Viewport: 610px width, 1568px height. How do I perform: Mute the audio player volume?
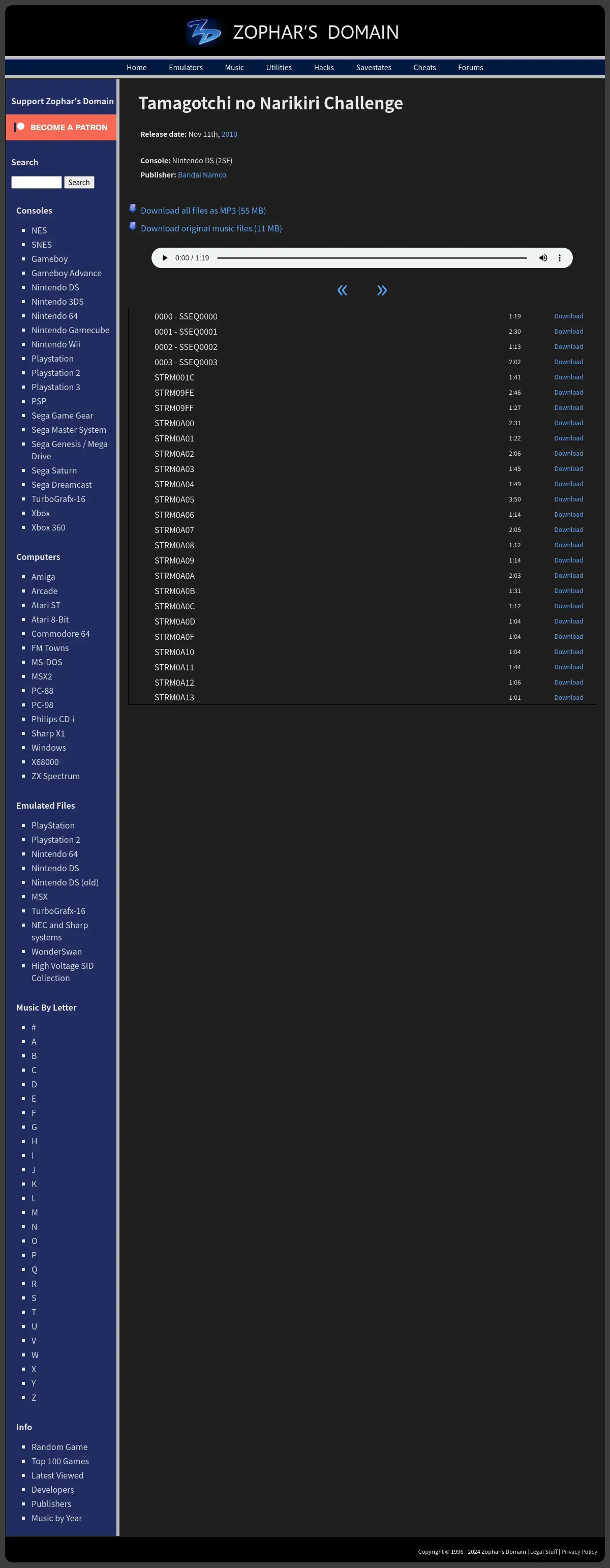(x=543, y=258)
